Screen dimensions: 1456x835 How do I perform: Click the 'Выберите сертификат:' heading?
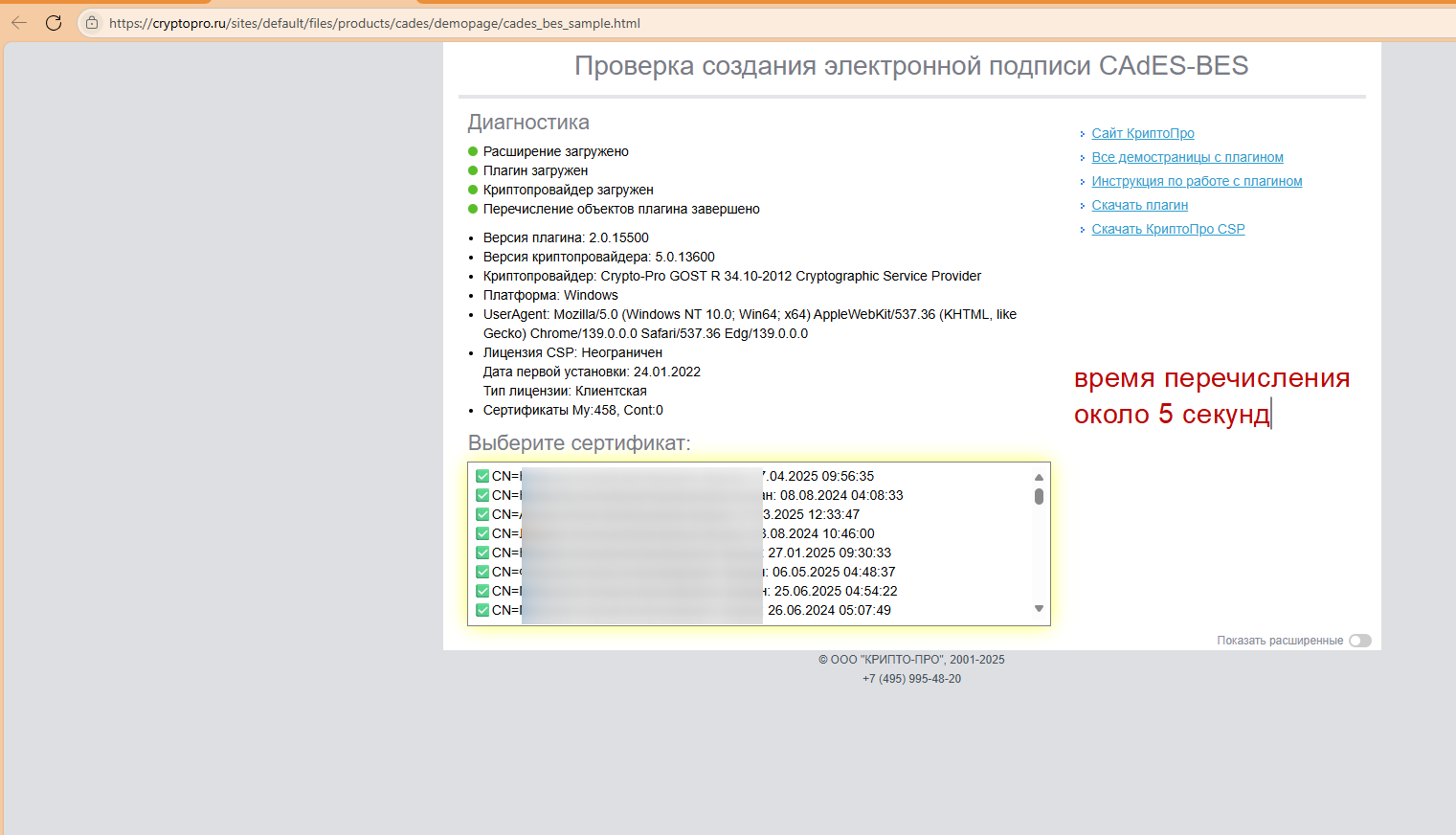pos(579,443)
